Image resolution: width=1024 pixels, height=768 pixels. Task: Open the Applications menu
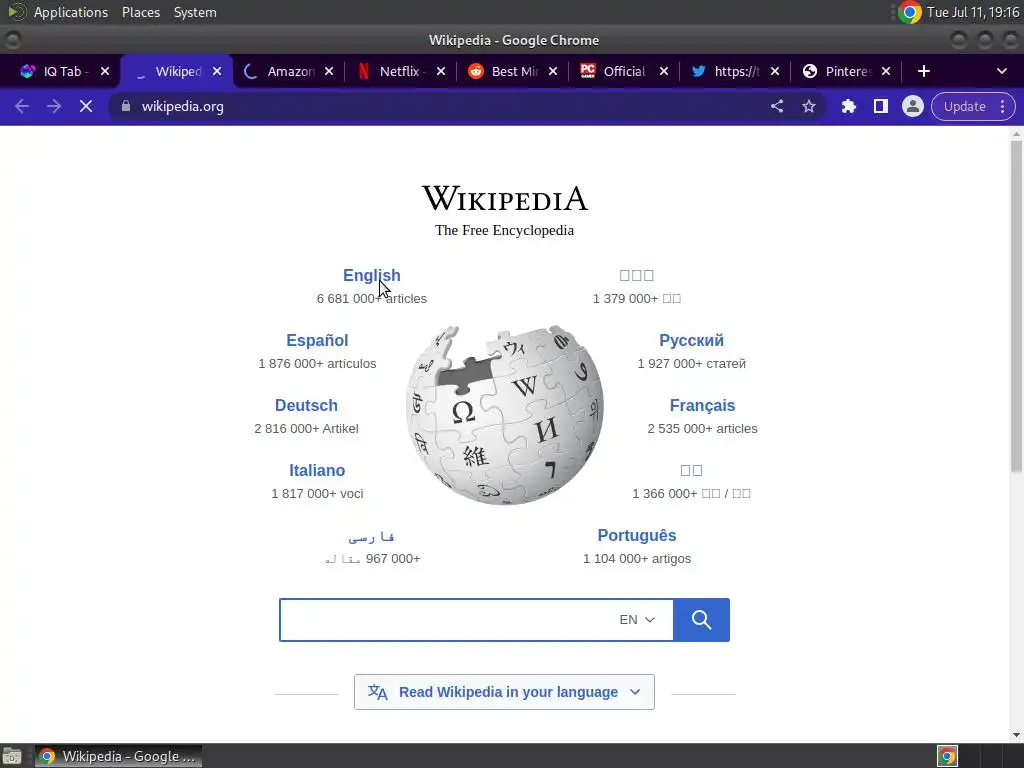tap(71, 12)
